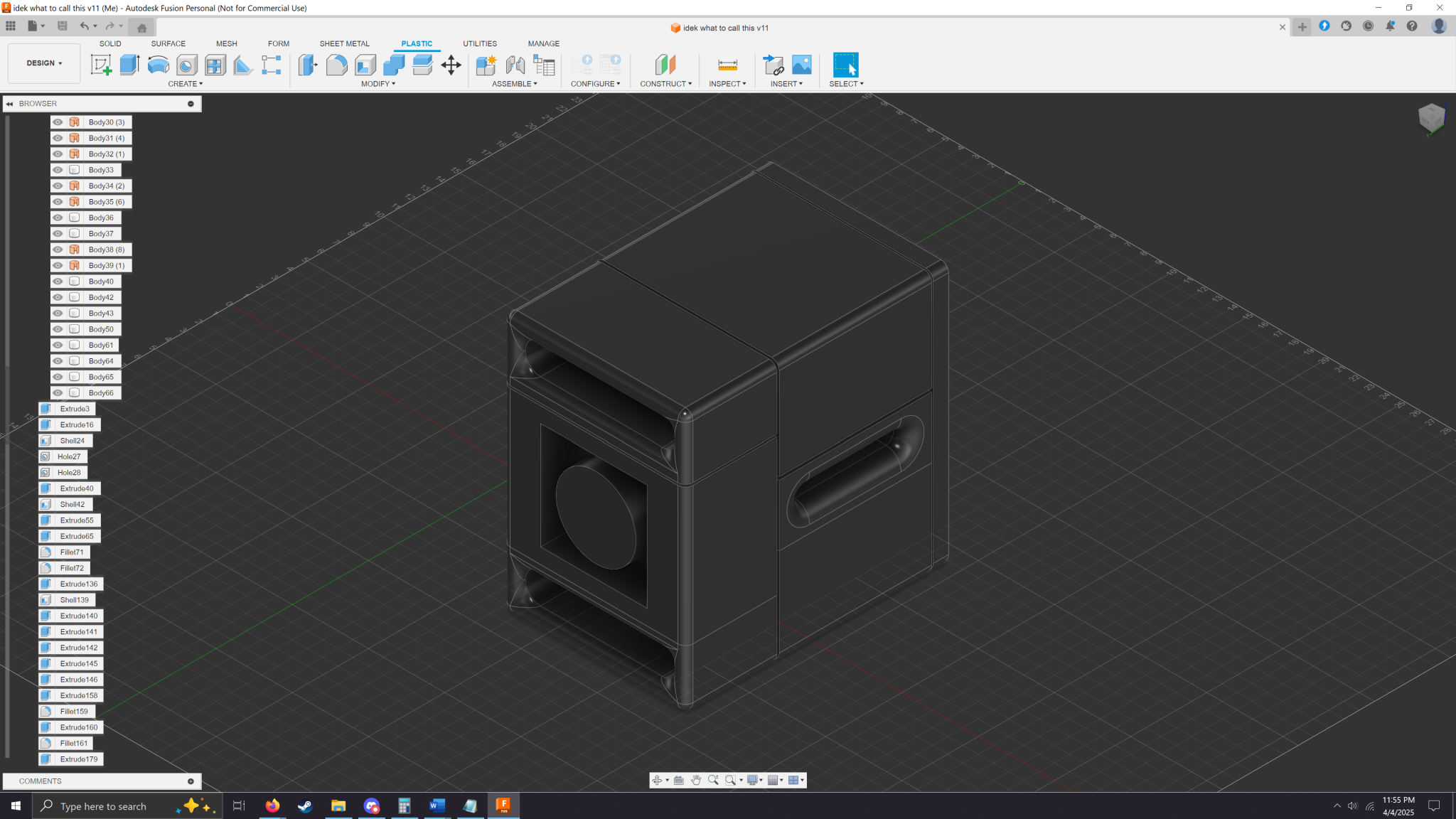Click the Save button in quick access bar
Image resolution: width=1456 pixels, height=819 pixels.
point(63,26)
